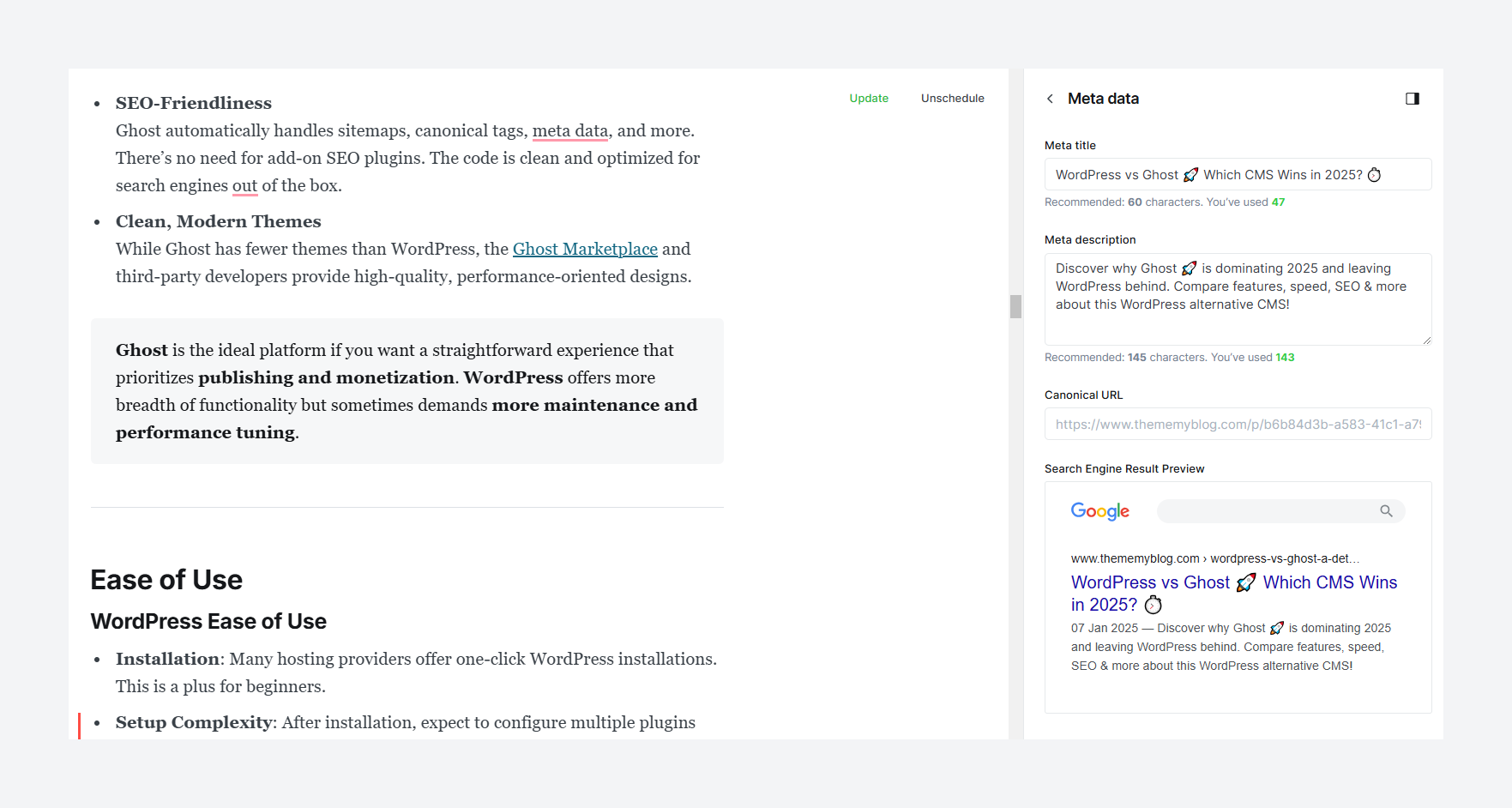Select the bolded Setup Complexity bullet text

tap(192, 722)
